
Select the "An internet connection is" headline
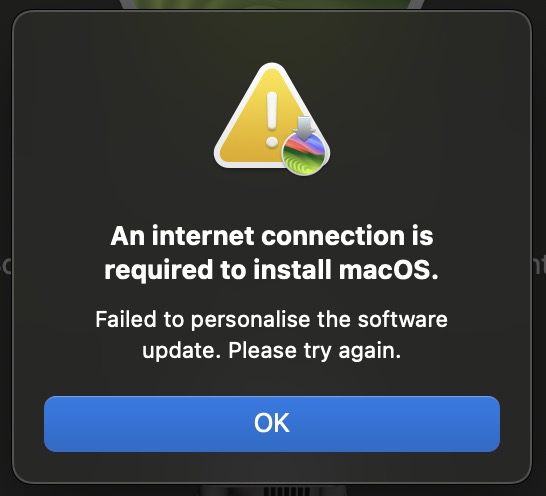pos(272,236)
